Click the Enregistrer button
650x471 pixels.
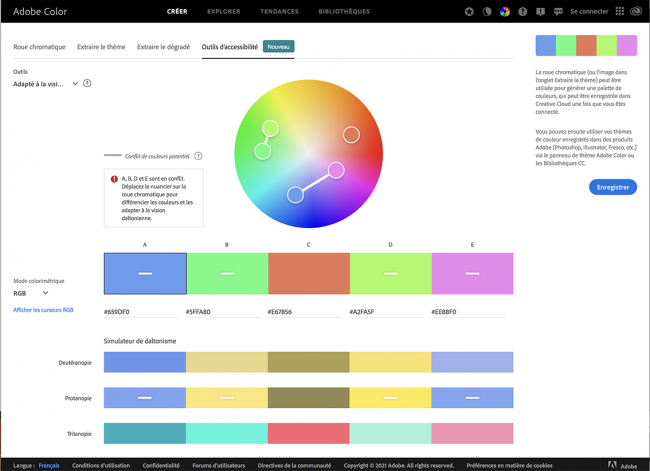pyautogui.click(x=613, y=187)
